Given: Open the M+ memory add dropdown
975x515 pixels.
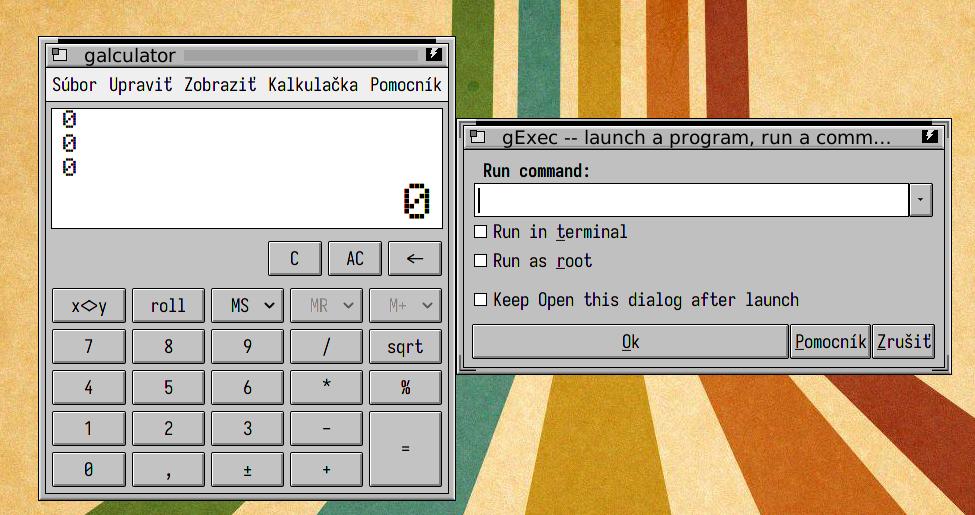Looking at the screenshot, I should pyautogui.click(x=405, y=305).
